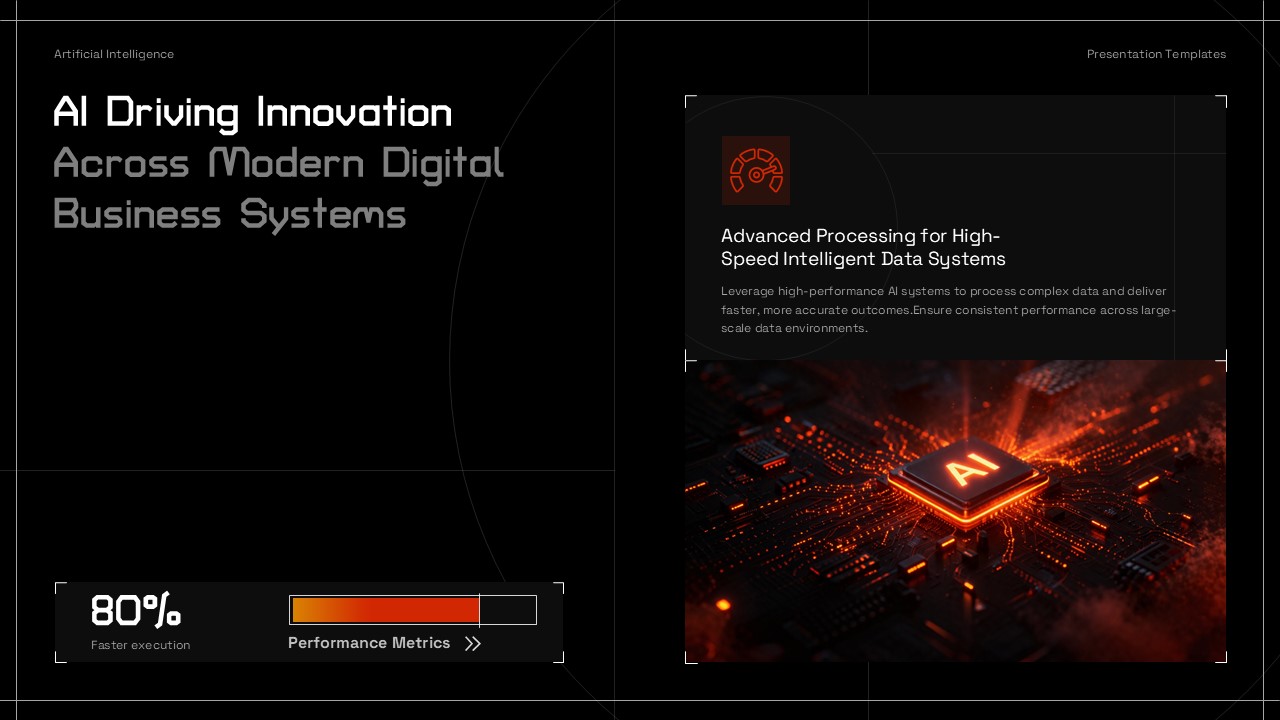Click the orange progress bar
The image size is (1280, 720).
[x=385, y=610]
